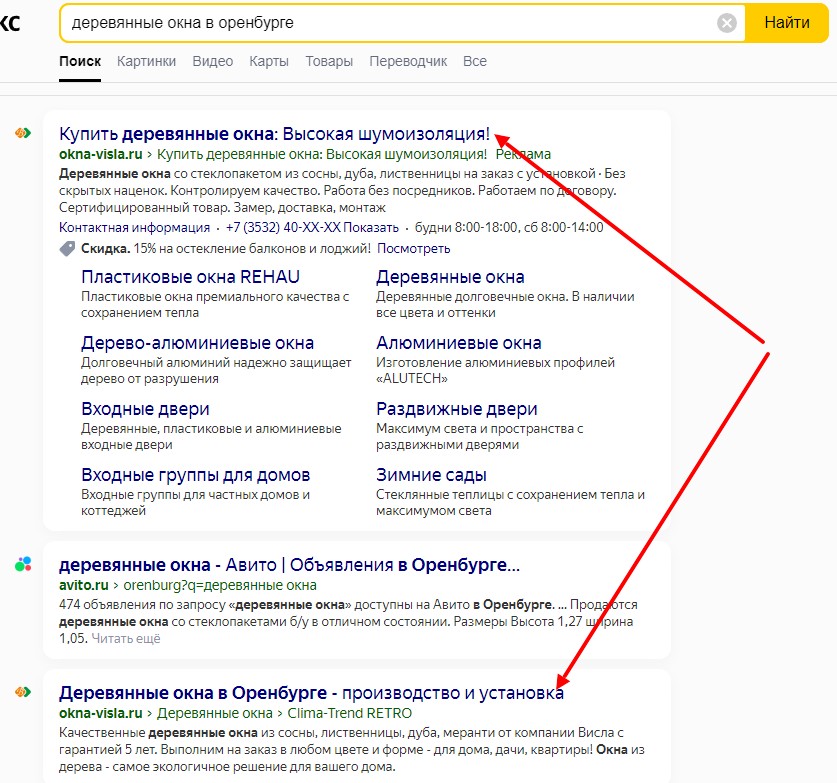Viewport: 837px width, 783px height.
Task: Switch to the Картинки tab
Action: 146,61
